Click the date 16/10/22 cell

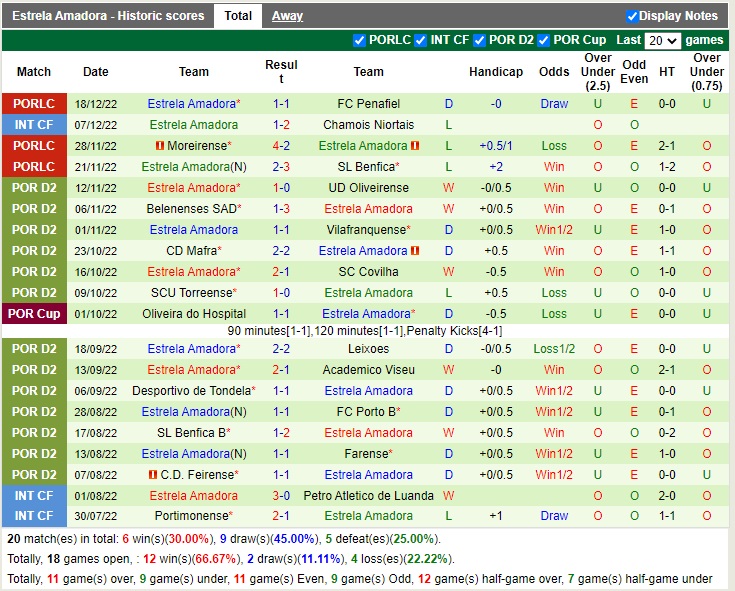click(96, 272)
